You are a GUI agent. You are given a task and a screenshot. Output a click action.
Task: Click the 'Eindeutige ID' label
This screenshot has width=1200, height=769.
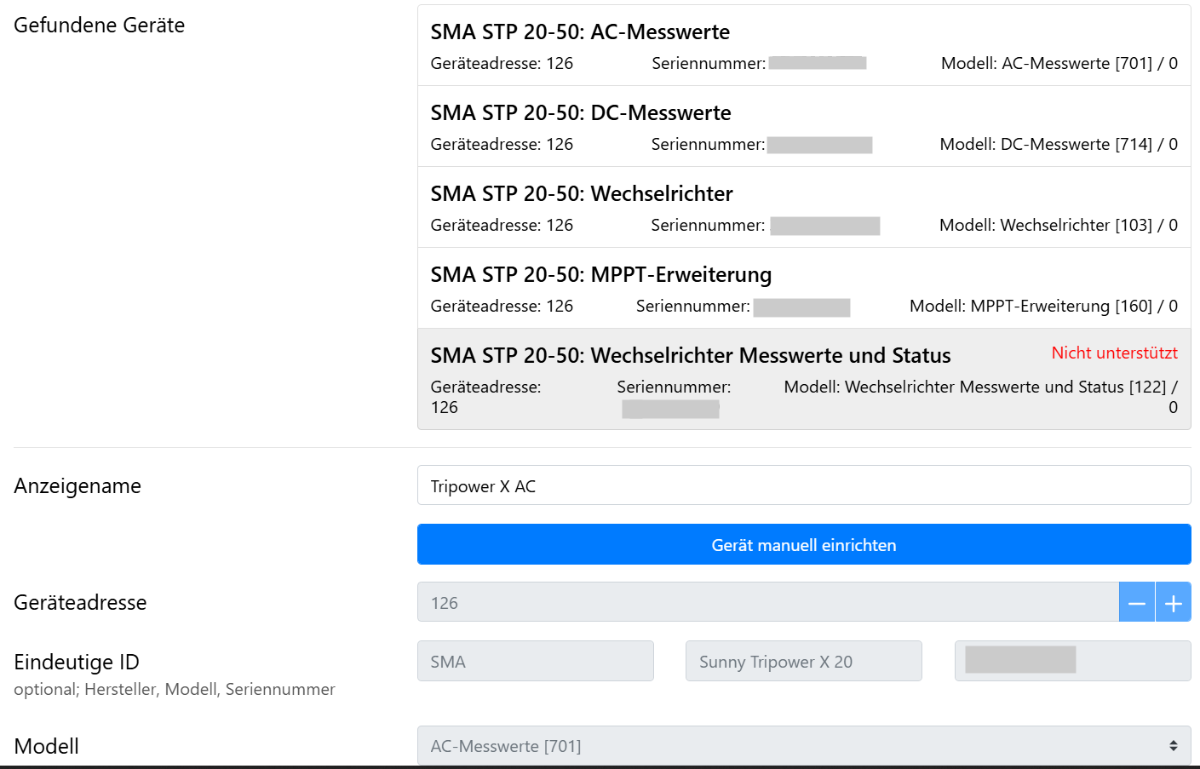[x=76, y=662]
